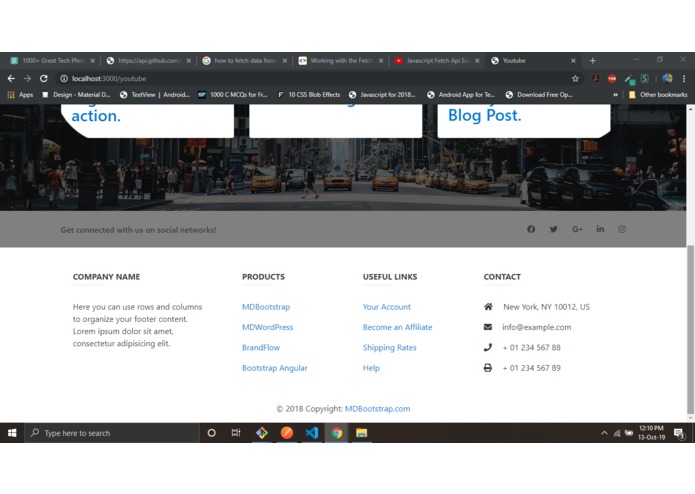
Task: Open the Download Free Op... bookmark
Action: [539, 95]
